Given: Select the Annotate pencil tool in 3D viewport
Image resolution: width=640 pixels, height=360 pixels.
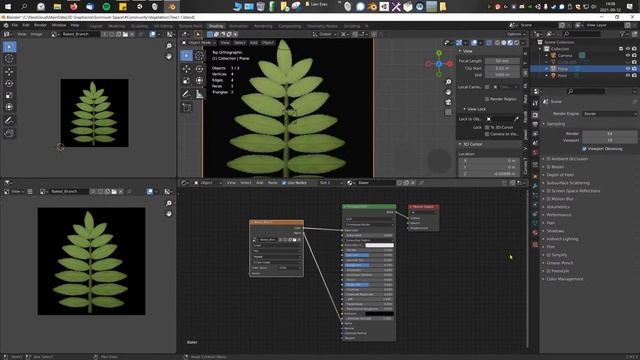Looking at the screenshot, I should [x=187, y=94].
